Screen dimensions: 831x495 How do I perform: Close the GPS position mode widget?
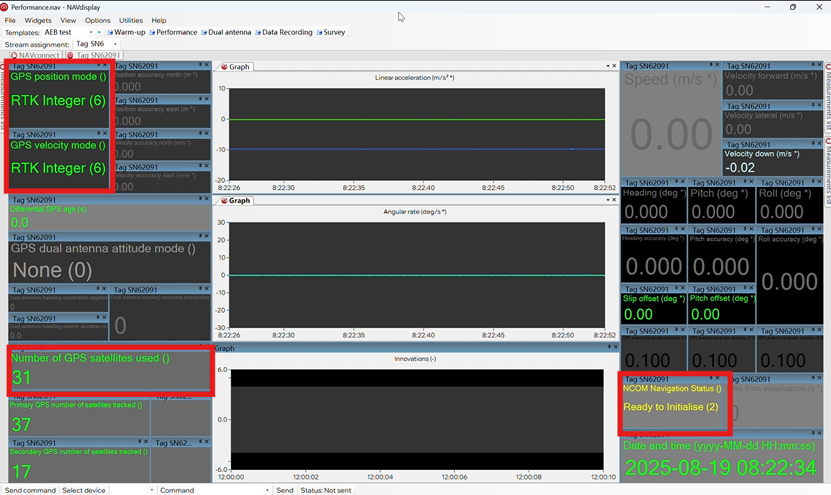[x=105, y=65]
